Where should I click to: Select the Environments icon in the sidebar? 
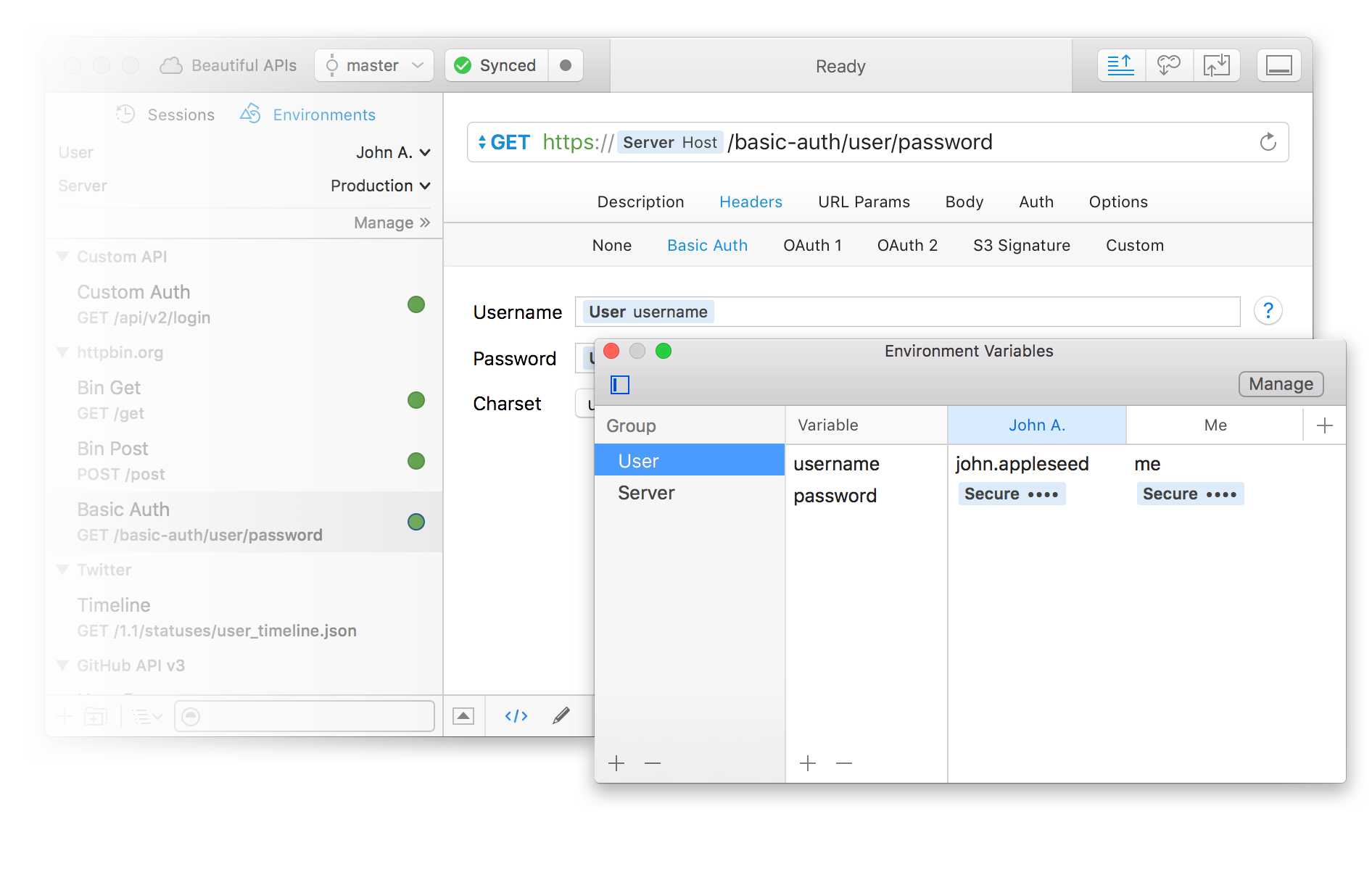(x=249, y=114)
